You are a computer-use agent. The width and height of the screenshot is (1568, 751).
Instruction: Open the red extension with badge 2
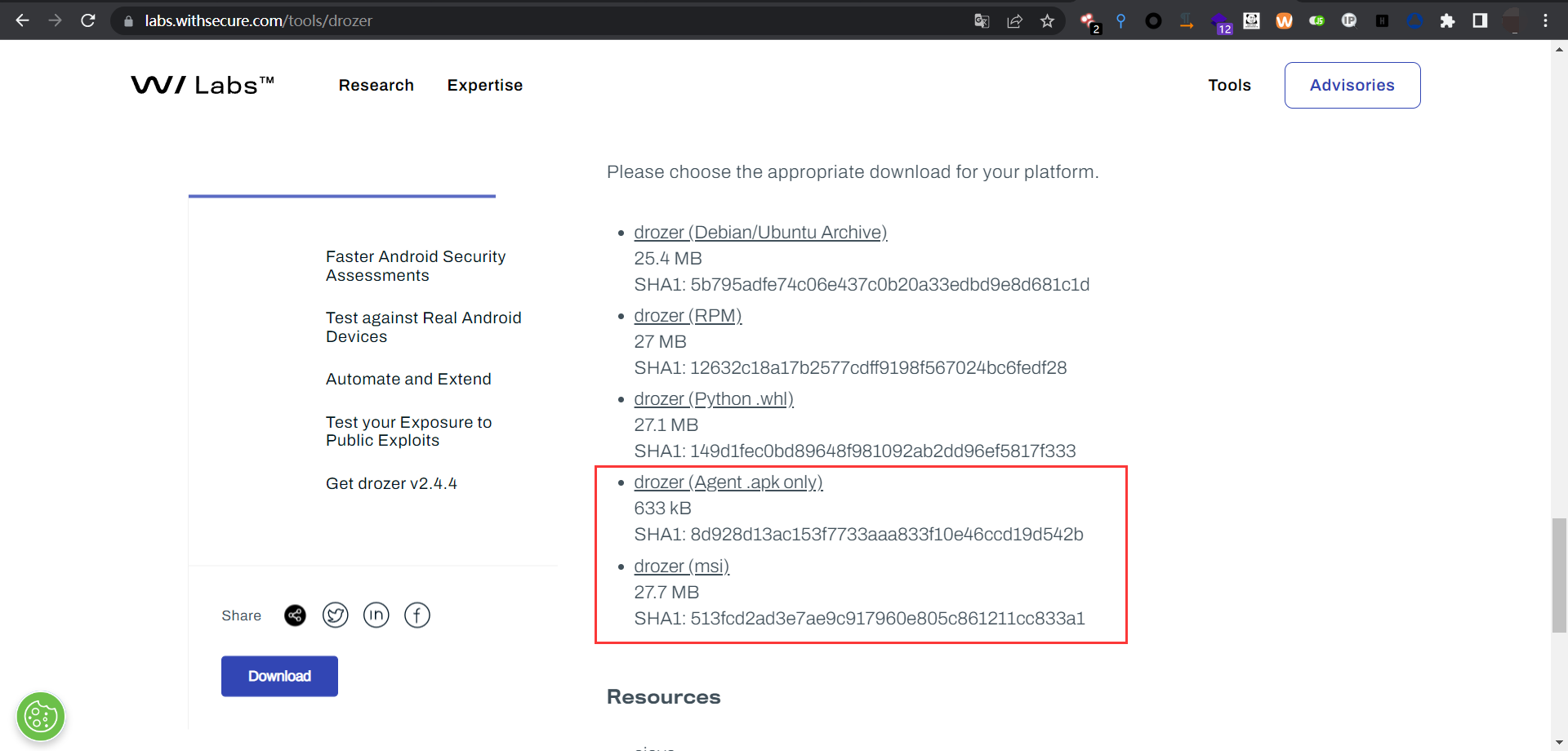tap(1089, 22)
